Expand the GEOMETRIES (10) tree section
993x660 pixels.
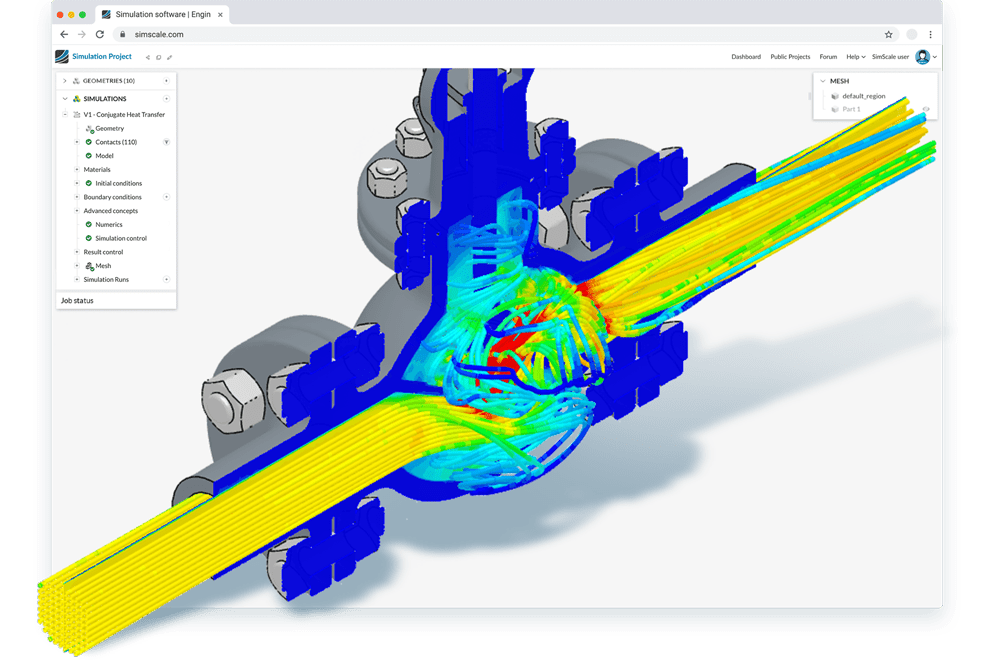(x=64, y=80)
